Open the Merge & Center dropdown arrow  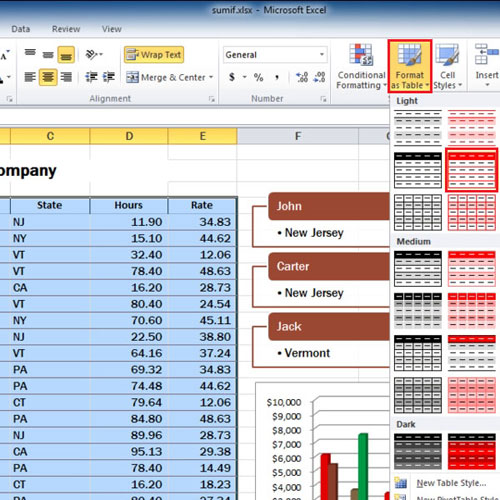211,77
